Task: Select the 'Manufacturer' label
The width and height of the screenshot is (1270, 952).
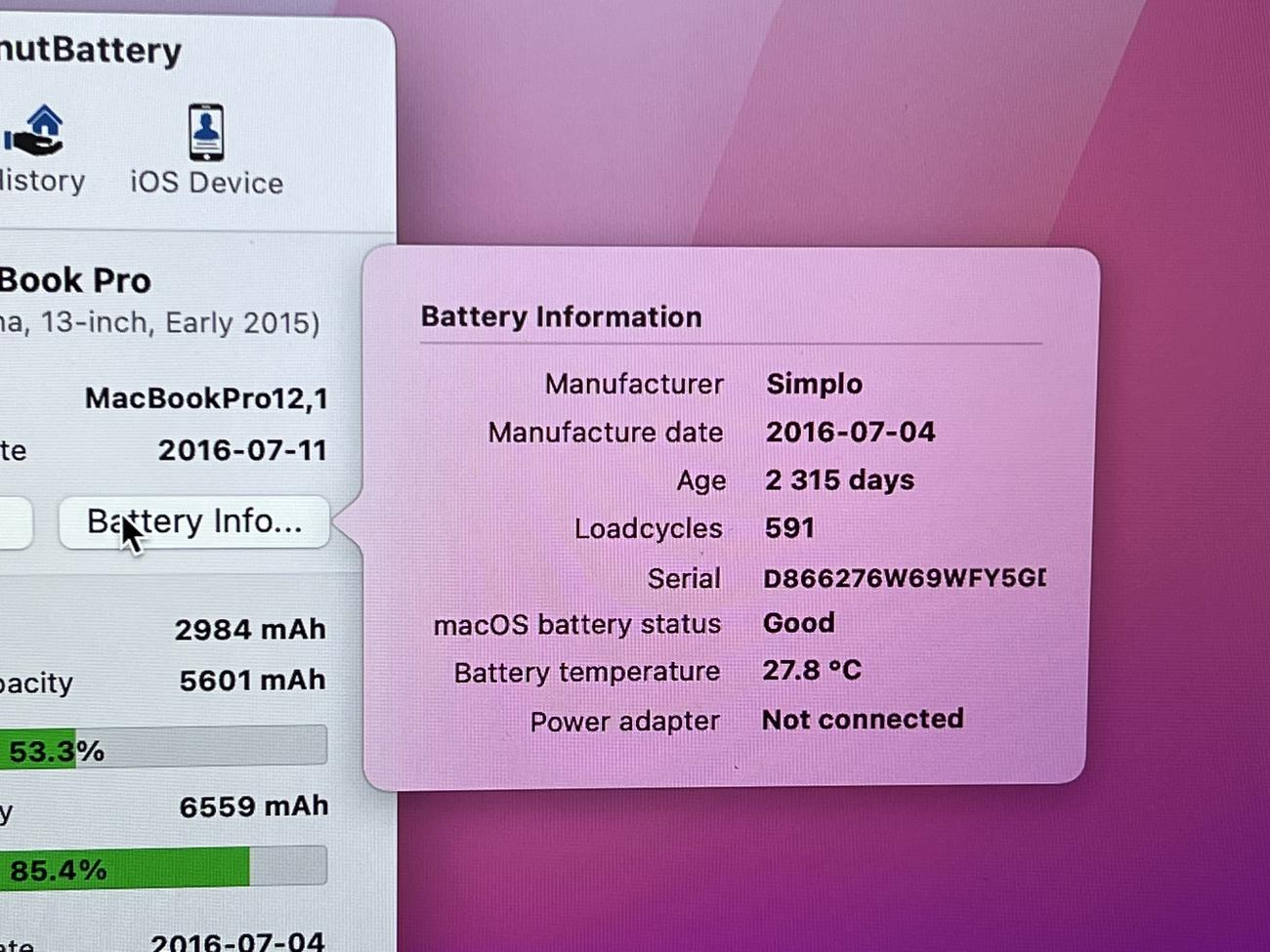Action: tap(634, 384)
